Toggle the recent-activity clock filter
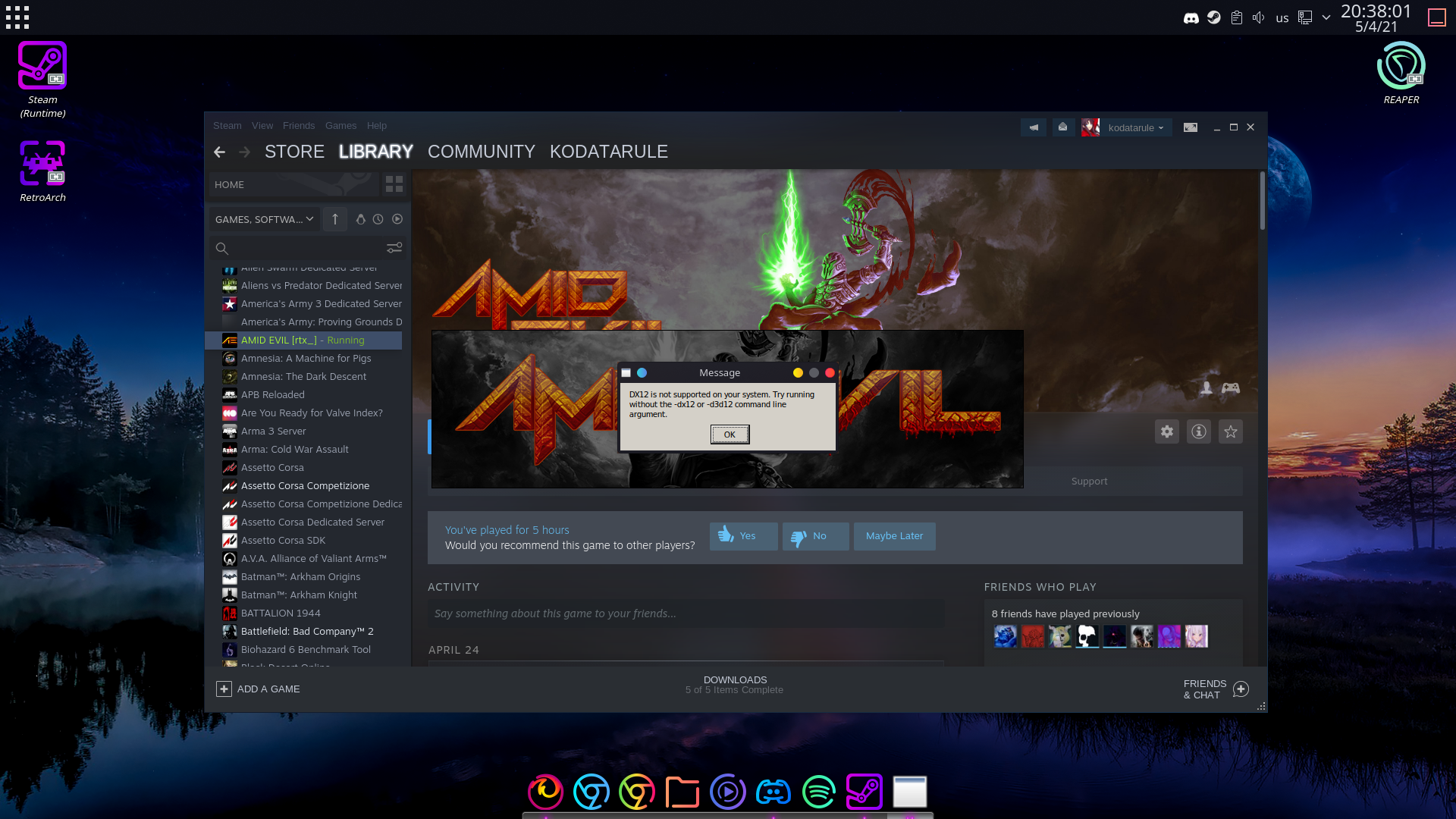The image size is (1456, 819). pos(378,219)
